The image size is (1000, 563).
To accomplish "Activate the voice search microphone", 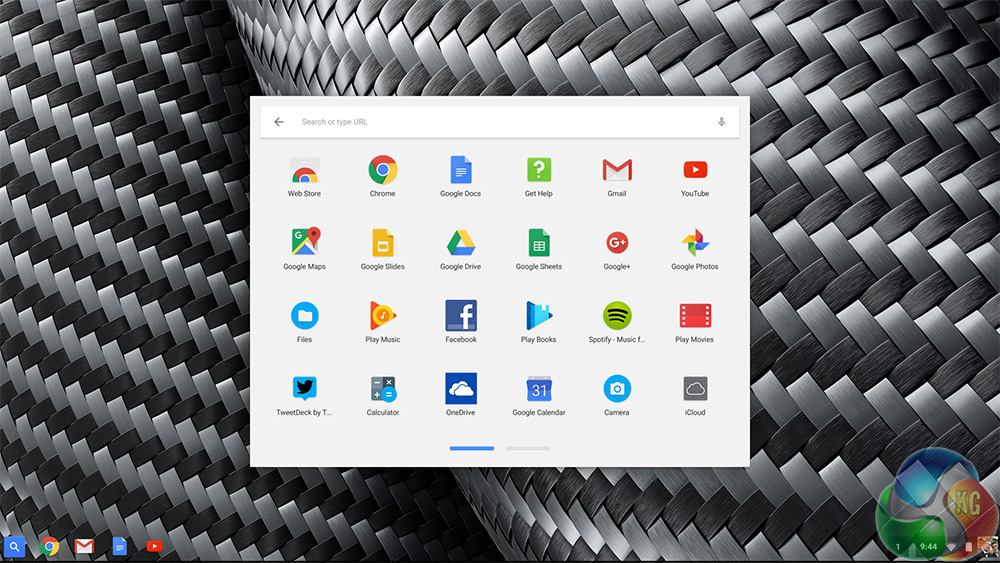I will (x=721, y=122).
